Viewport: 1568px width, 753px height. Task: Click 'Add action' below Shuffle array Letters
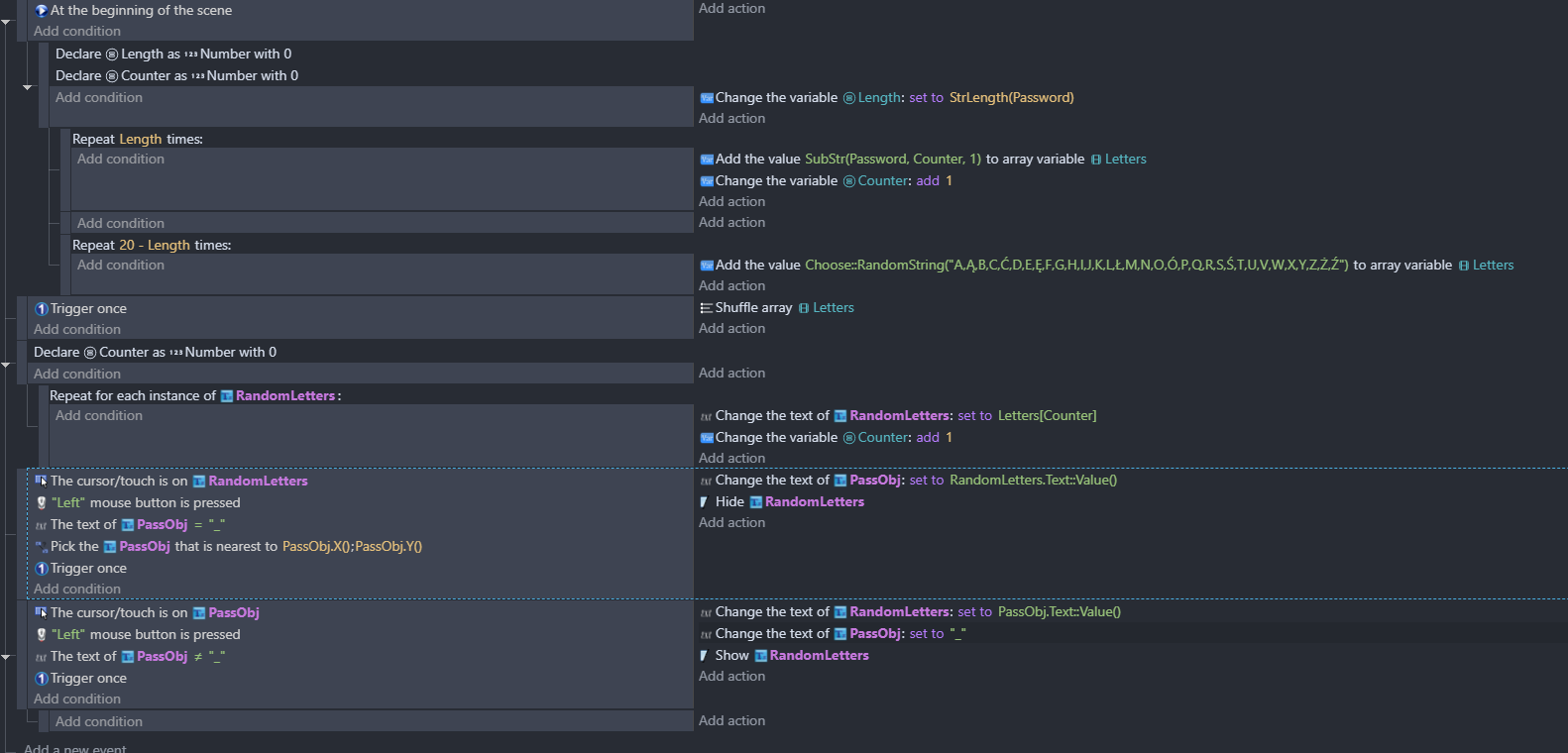point(731,329)
